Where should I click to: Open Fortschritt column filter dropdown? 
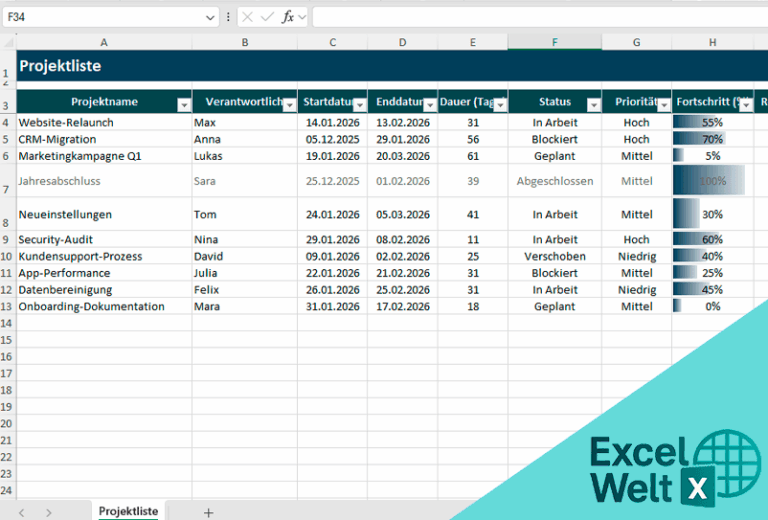coord(746,105)
